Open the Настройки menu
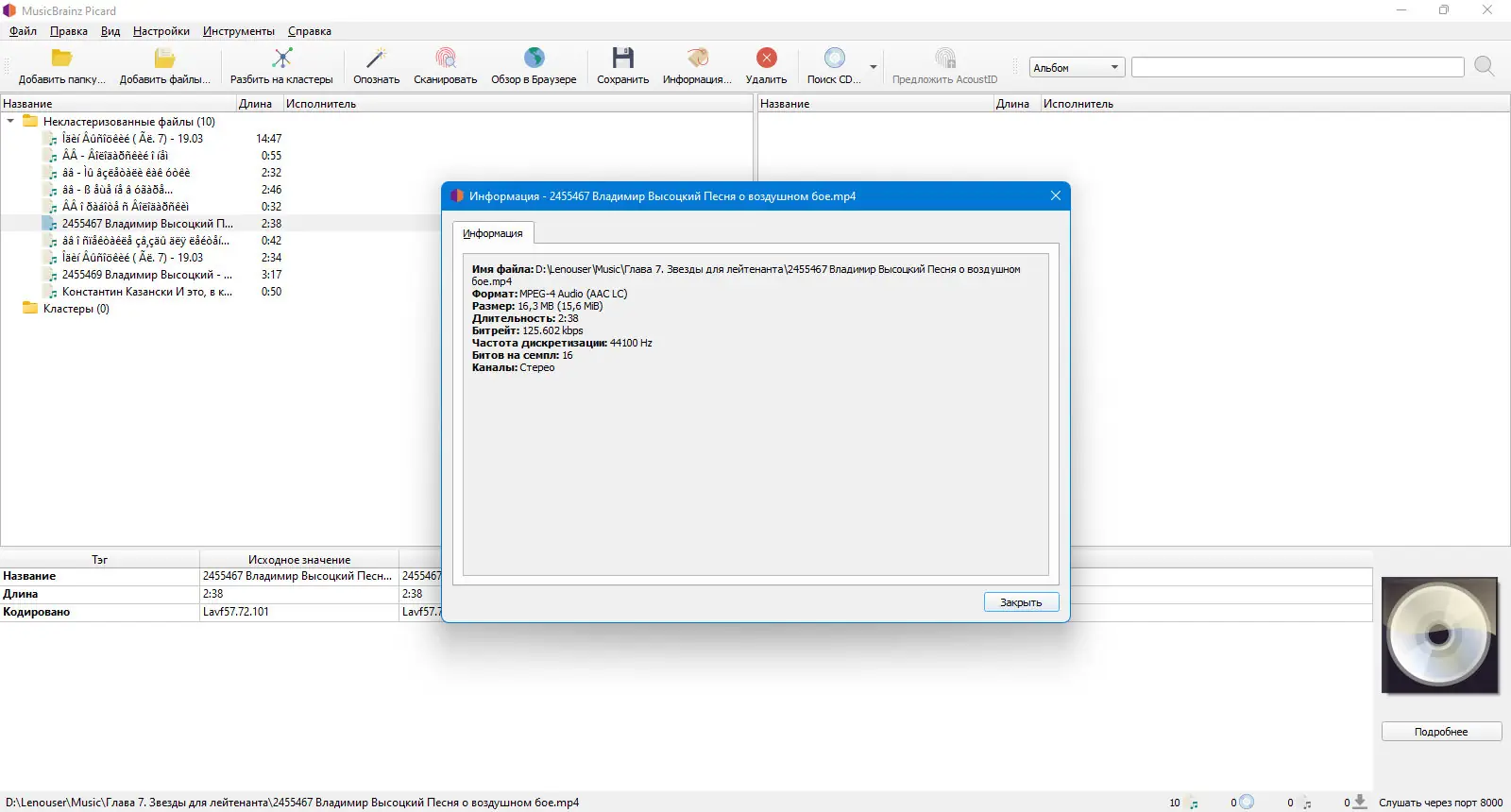The height and width of the screenshot is (812, 1511). (161, 31)
